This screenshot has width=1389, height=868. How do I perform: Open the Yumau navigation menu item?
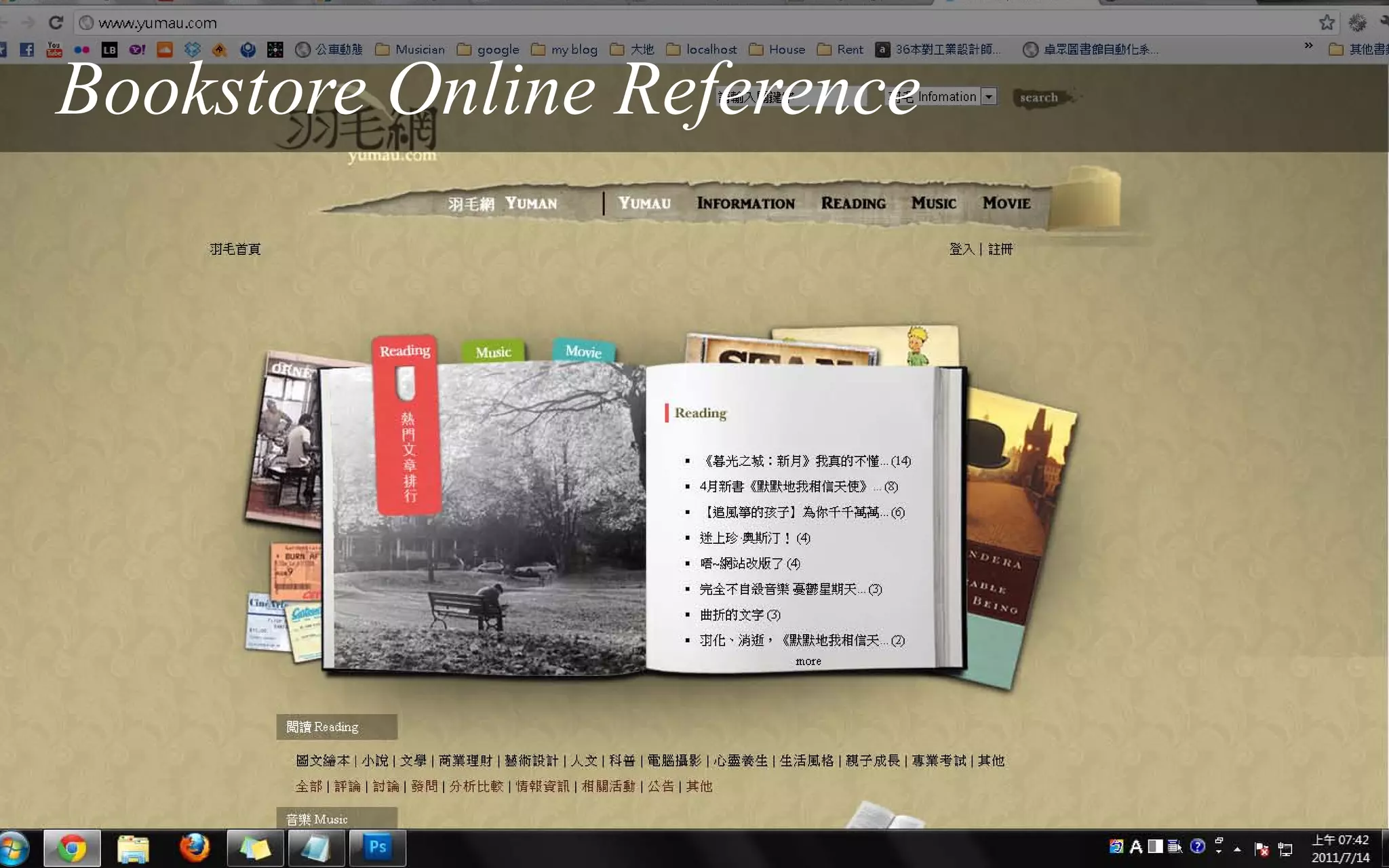pyautogui.click(x=644, y=203)
